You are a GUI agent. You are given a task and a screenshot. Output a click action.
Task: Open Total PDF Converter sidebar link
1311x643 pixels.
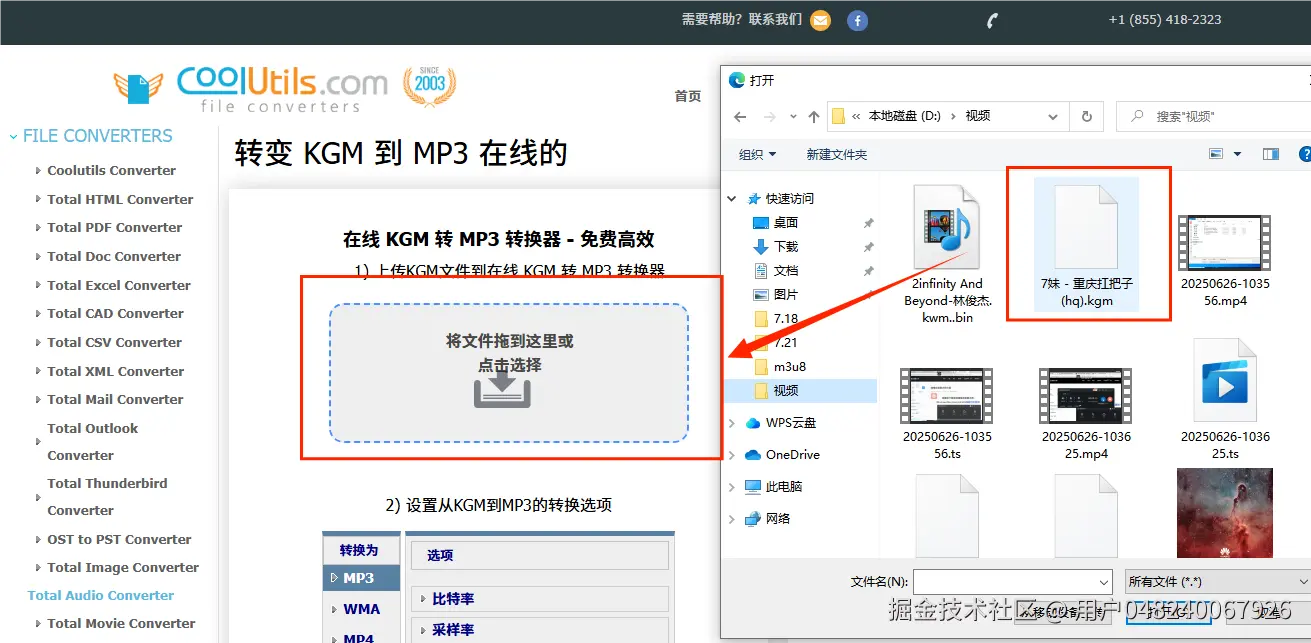coord(115,228)
